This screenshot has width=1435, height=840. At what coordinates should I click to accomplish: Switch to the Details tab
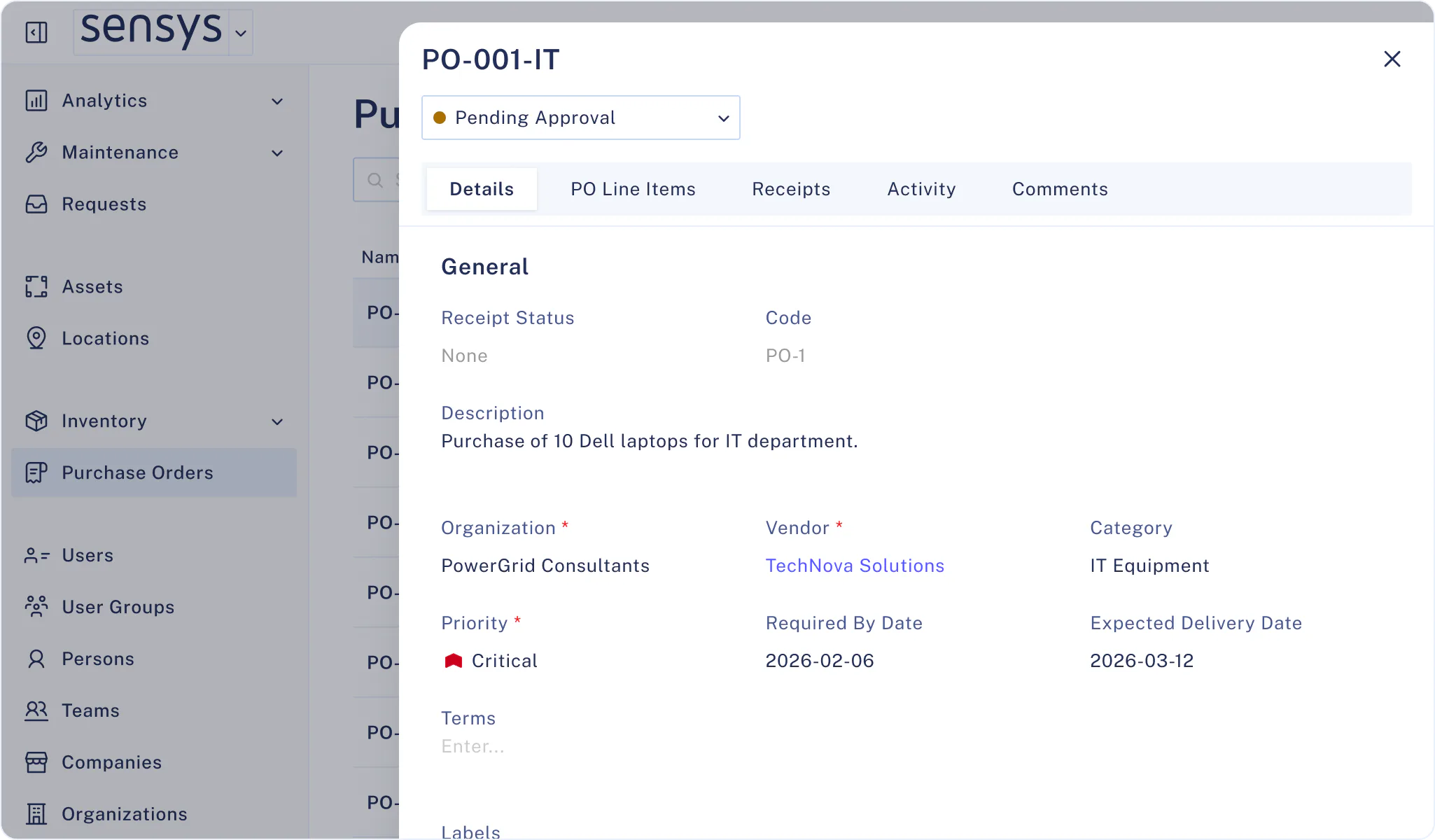[482, 189]
